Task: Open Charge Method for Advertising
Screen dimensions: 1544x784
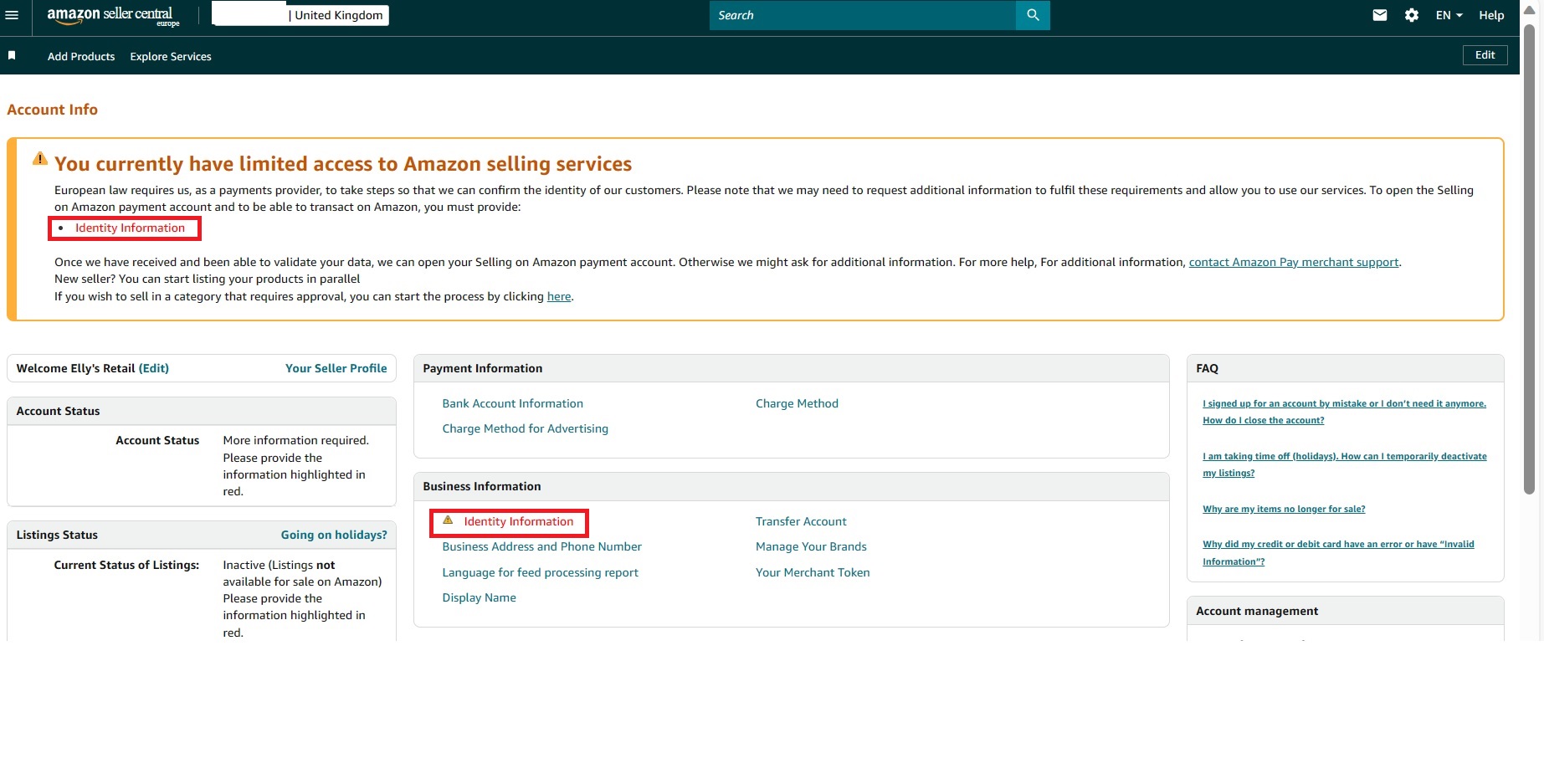Action: (526, 428)
